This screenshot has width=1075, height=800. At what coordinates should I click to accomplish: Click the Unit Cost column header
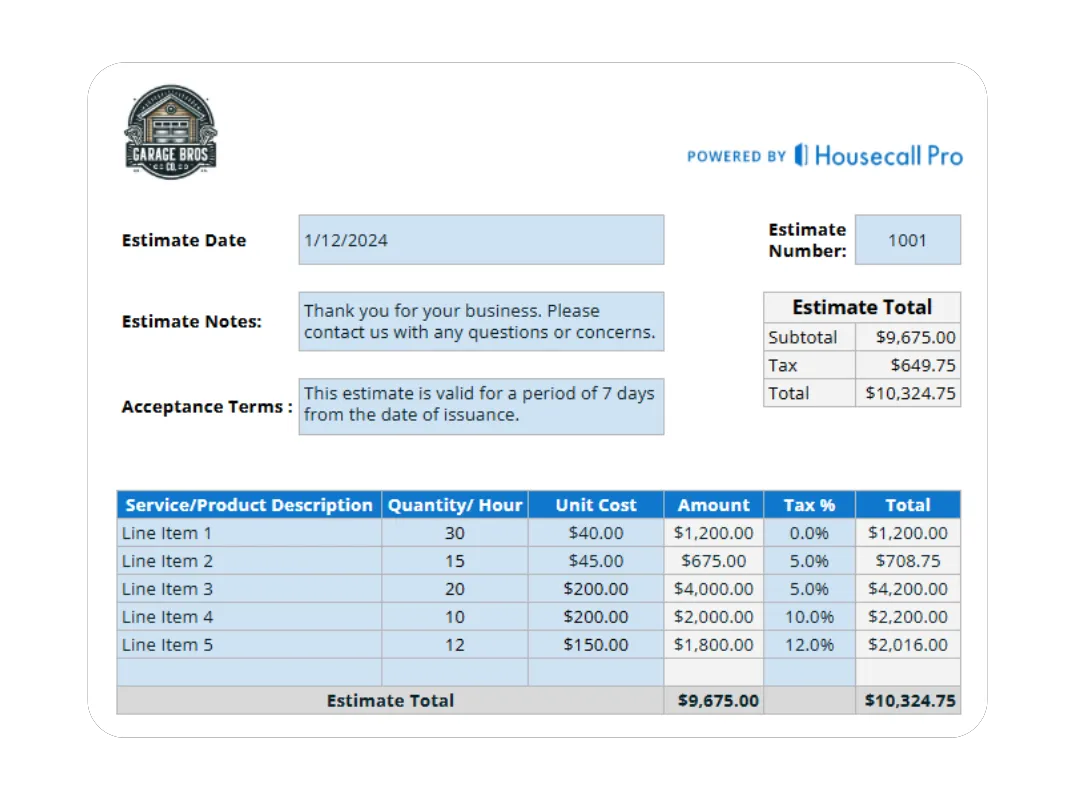(x=596, y=505)
